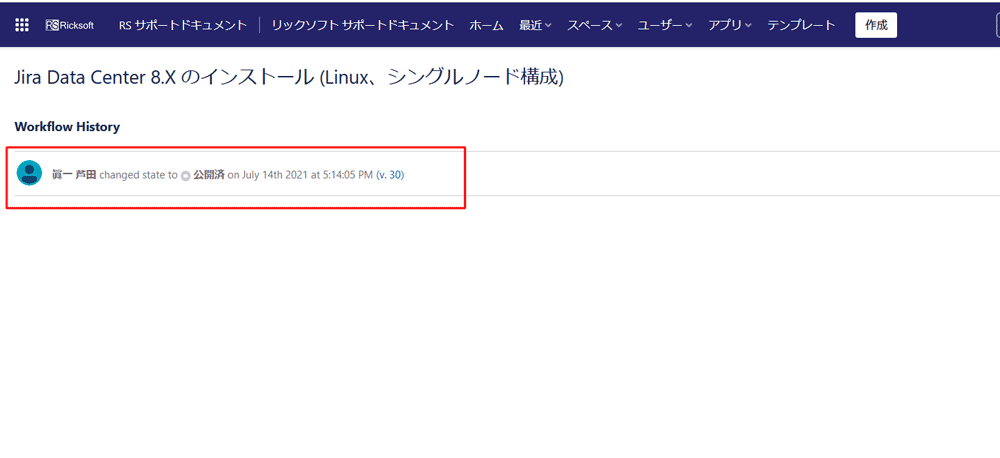Open version link (v. 30)

click(390, 175)
